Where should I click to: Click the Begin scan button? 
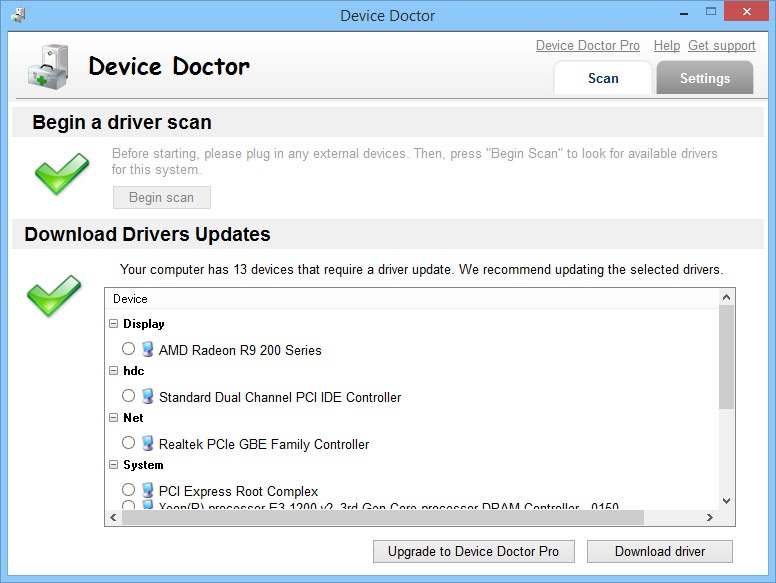(162, 197)
